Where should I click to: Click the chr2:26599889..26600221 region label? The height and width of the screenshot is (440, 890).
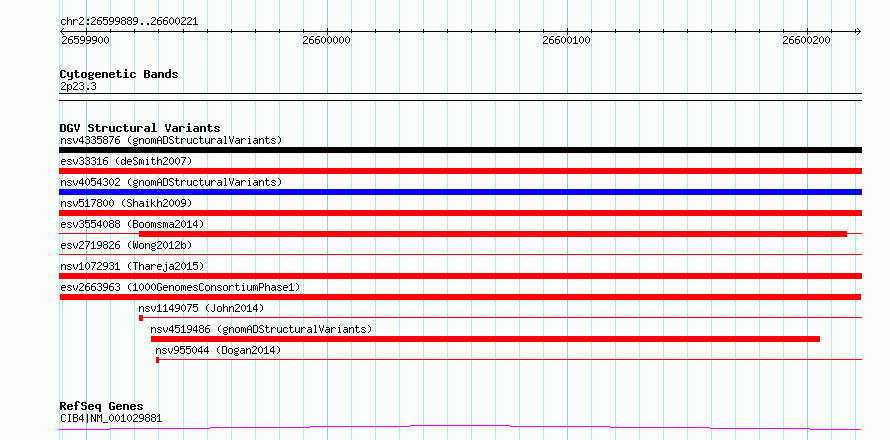[x=129, y=22]
